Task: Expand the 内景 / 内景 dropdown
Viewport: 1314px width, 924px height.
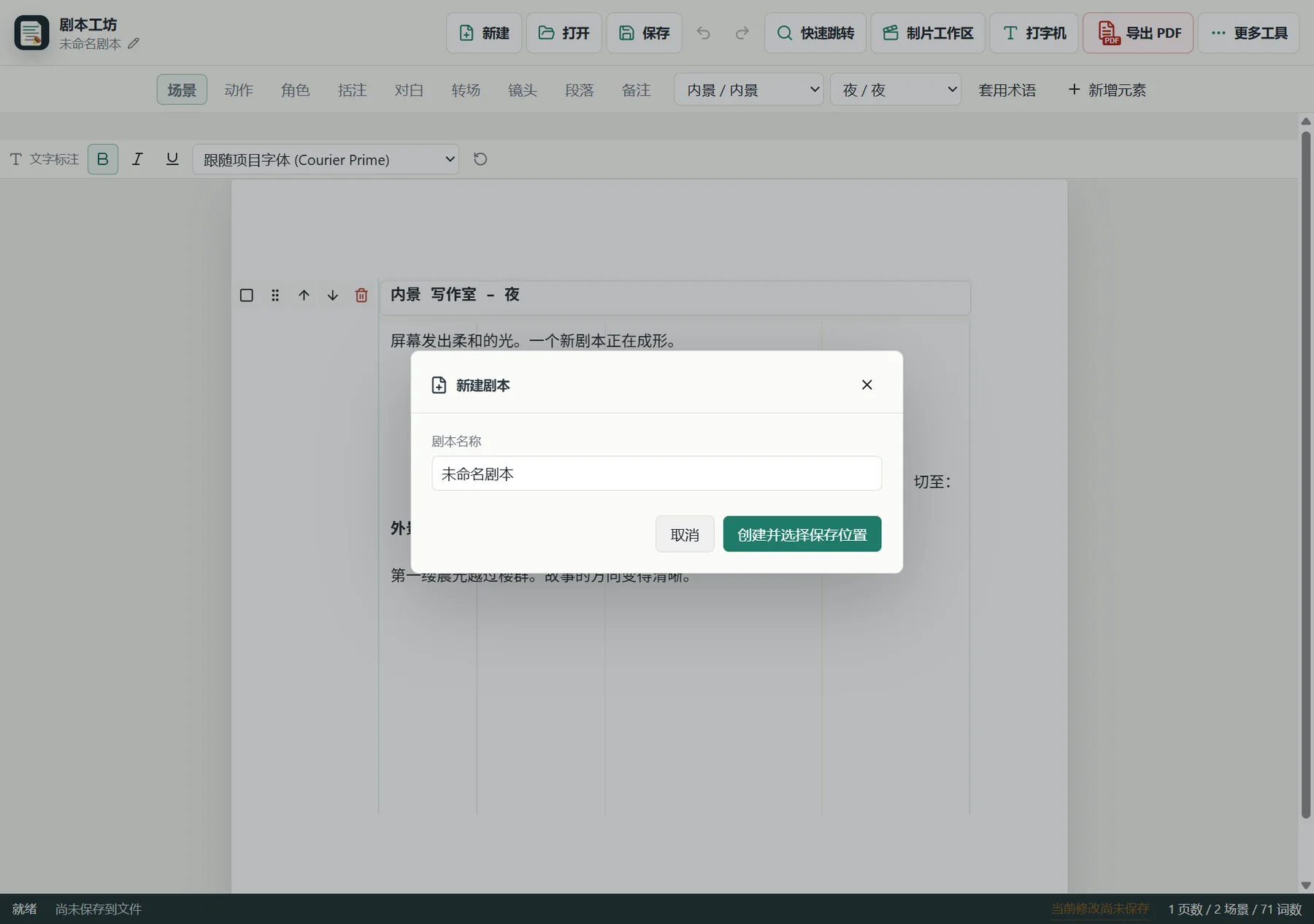Action: [x=749, y=90]
